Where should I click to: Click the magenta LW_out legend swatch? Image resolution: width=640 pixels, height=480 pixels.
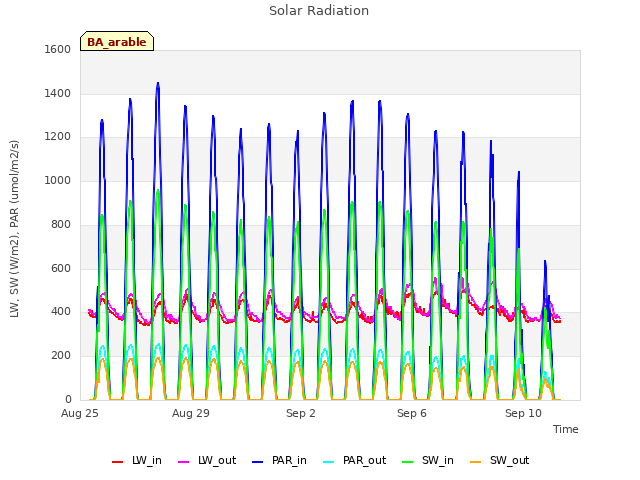click(x=184, y=462)
